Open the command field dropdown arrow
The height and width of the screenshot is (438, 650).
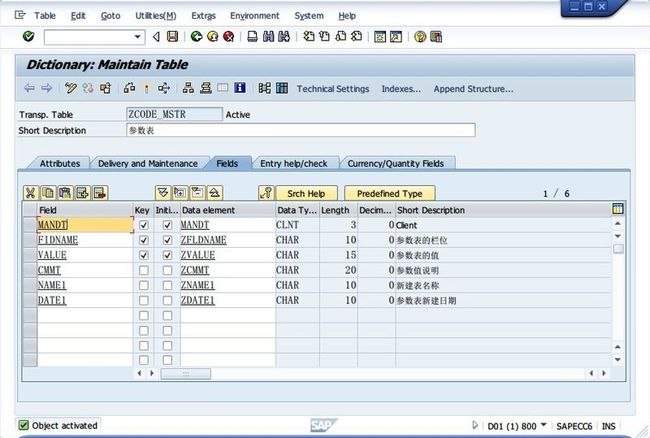point(138,37)
